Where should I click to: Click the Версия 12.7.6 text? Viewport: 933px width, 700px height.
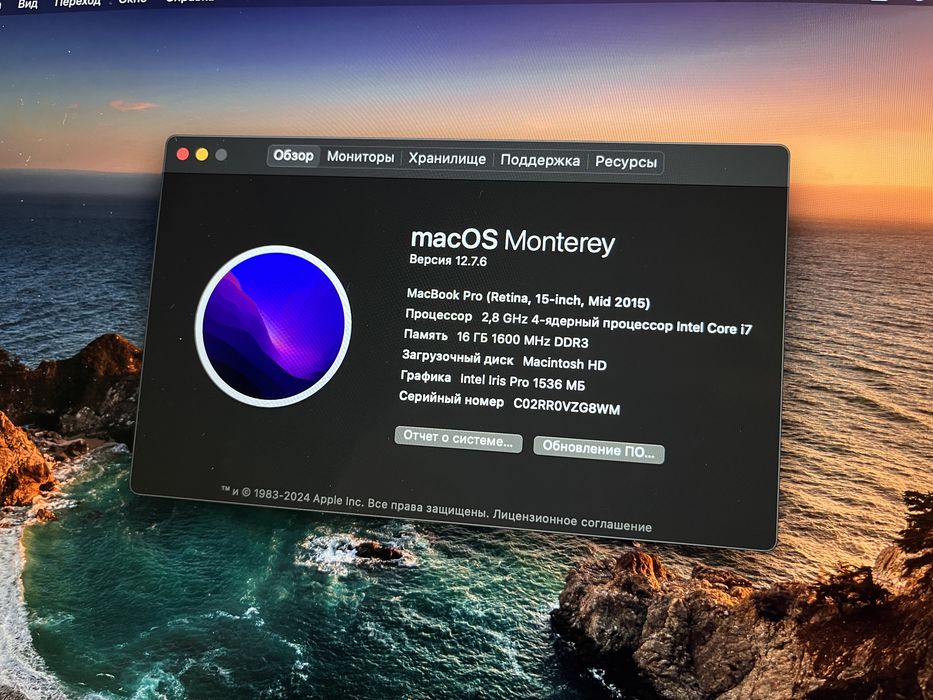[x=448, y=260]
